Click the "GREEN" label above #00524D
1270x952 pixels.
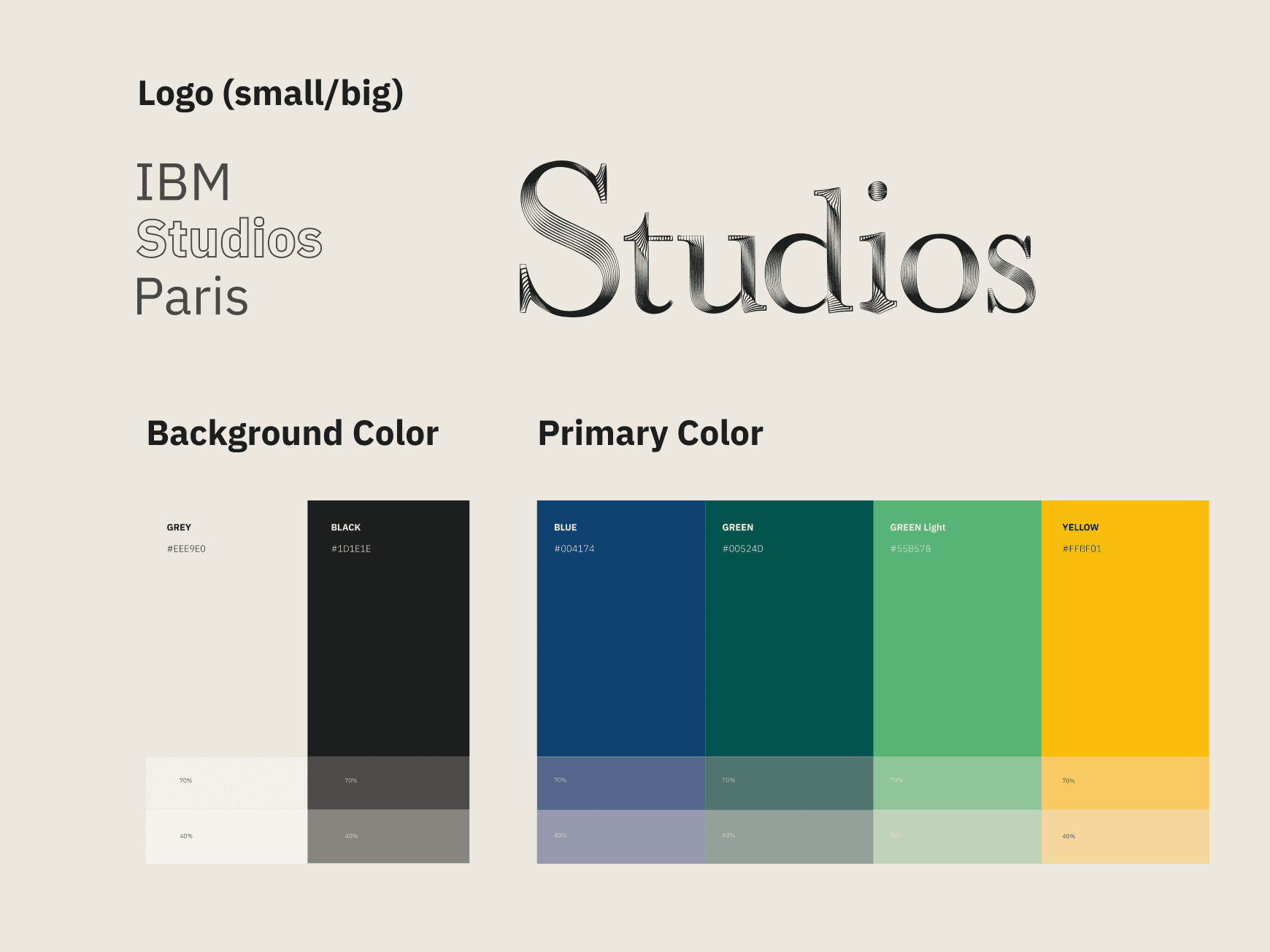(738, 527)
